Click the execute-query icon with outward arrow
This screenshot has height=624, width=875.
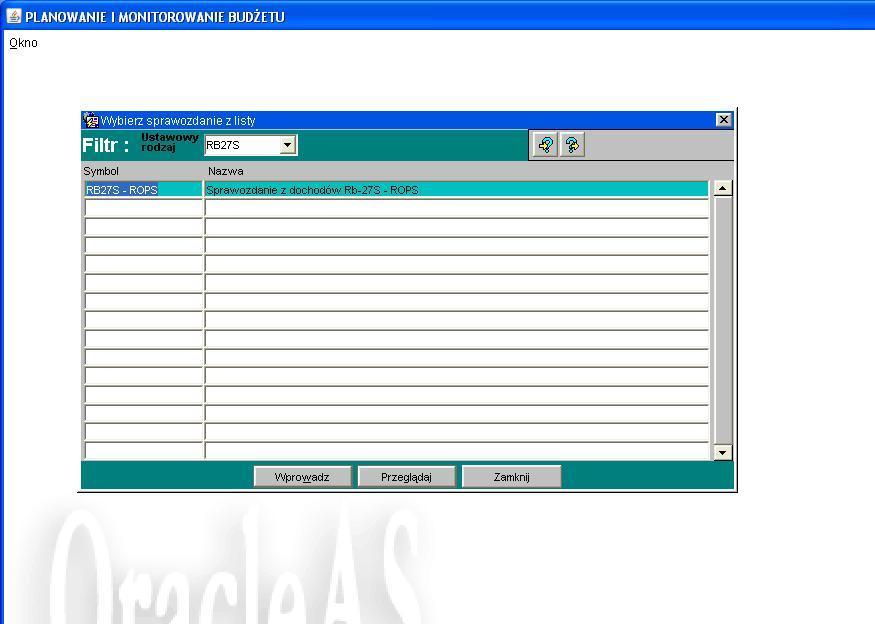[x=572, y=145]
